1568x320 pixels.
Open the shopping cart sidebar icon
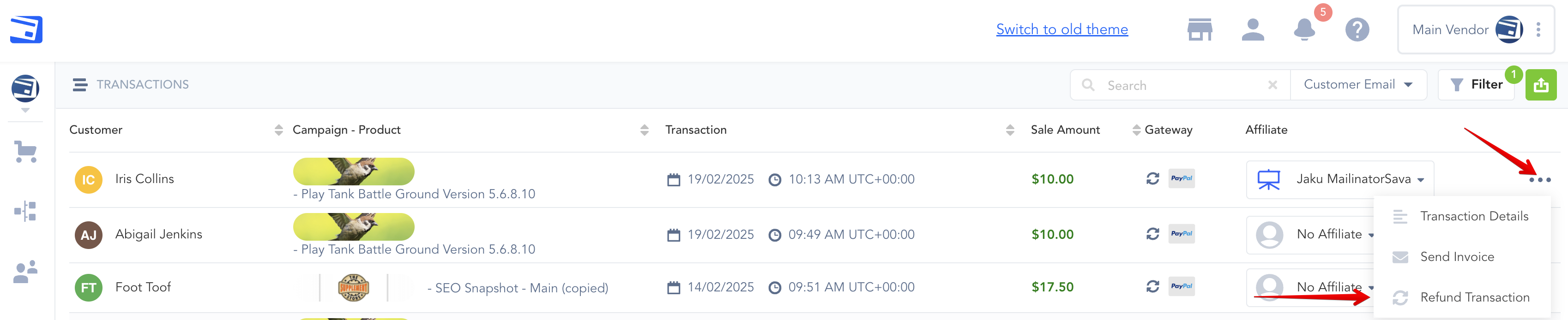pyautogui.click(x=25, y=152)
